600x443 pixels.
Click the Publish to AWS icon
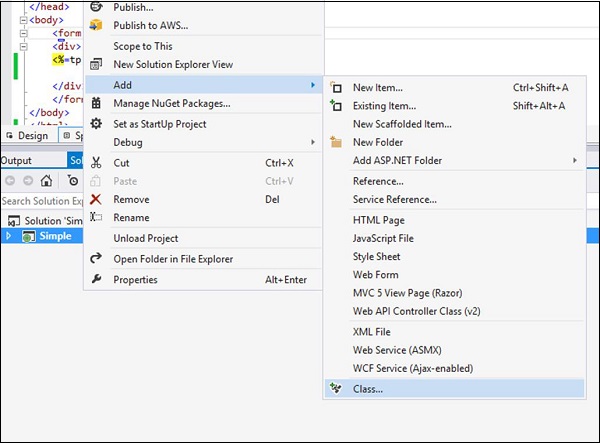pyautogui.click(x=97, y=25)
